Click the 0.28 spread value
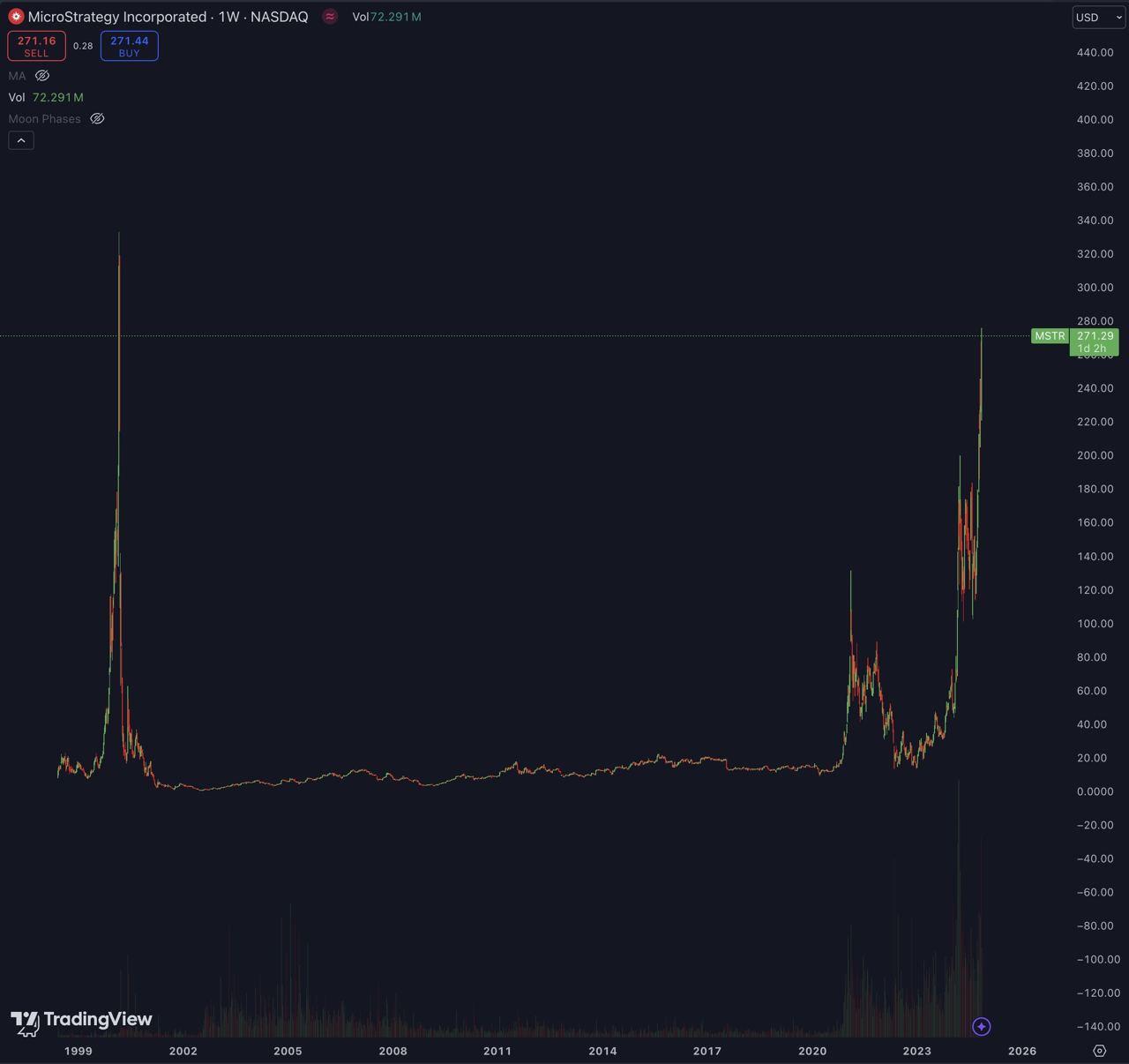 point(83,46)
